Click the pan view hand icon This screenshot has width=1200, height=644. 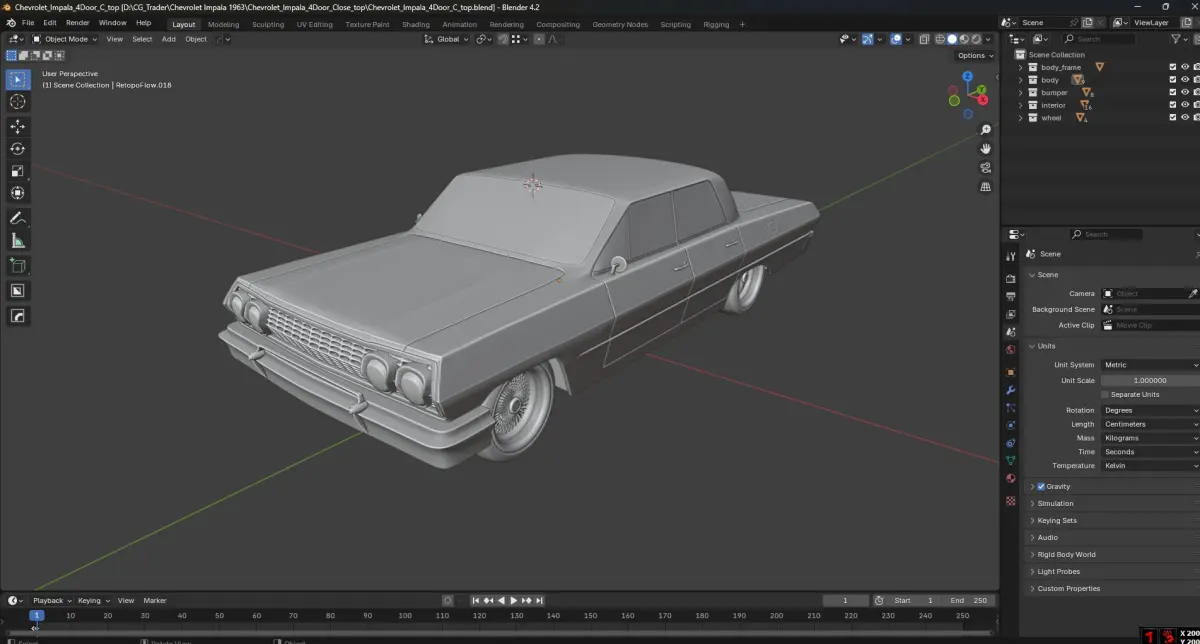pos(985,148)
